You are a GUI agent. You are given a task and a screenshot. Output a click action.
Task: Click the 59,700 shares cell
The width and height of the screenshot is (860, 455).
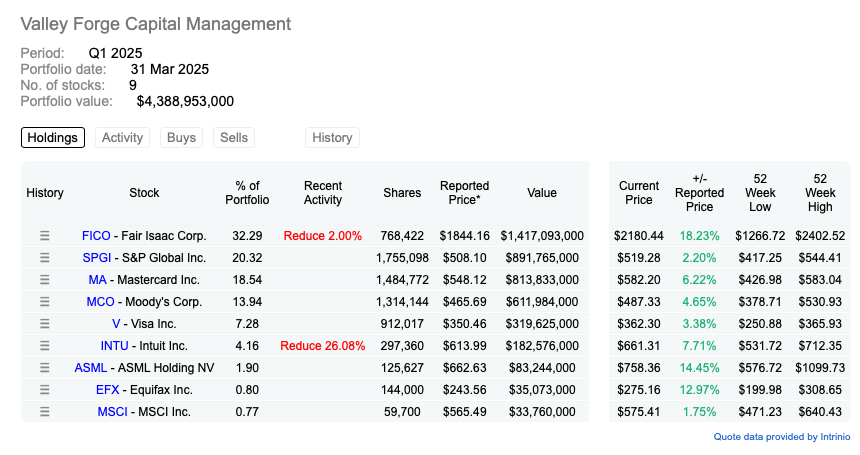402,411
